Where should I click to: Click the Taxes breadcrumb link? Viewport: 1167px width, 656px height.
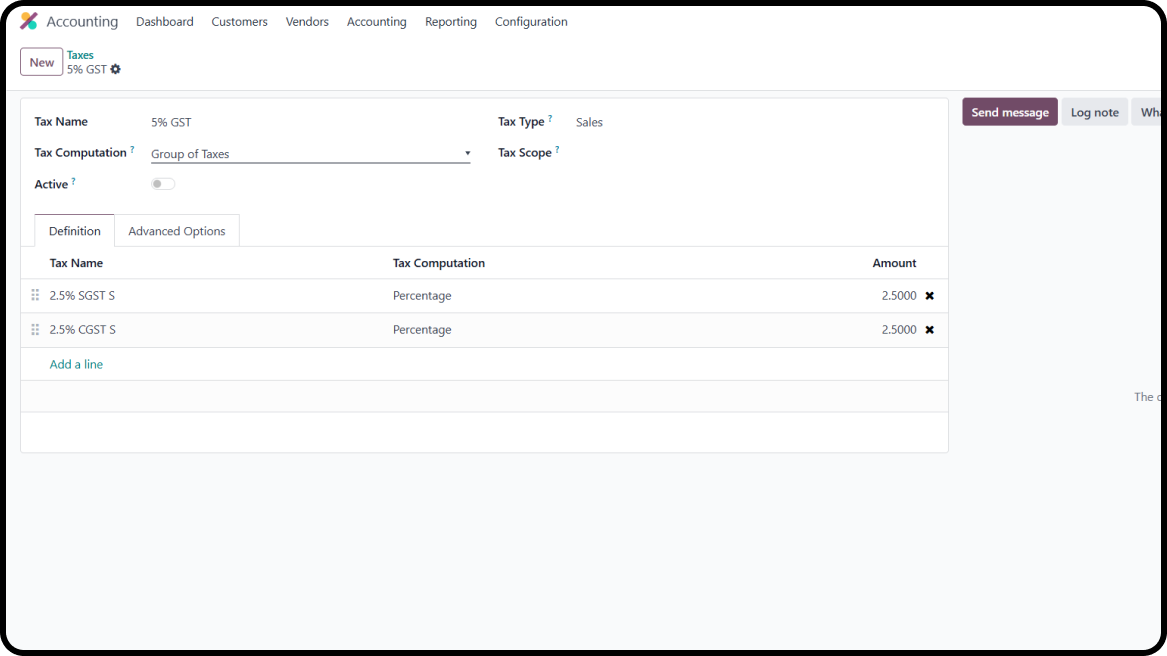tap(80, 55)
